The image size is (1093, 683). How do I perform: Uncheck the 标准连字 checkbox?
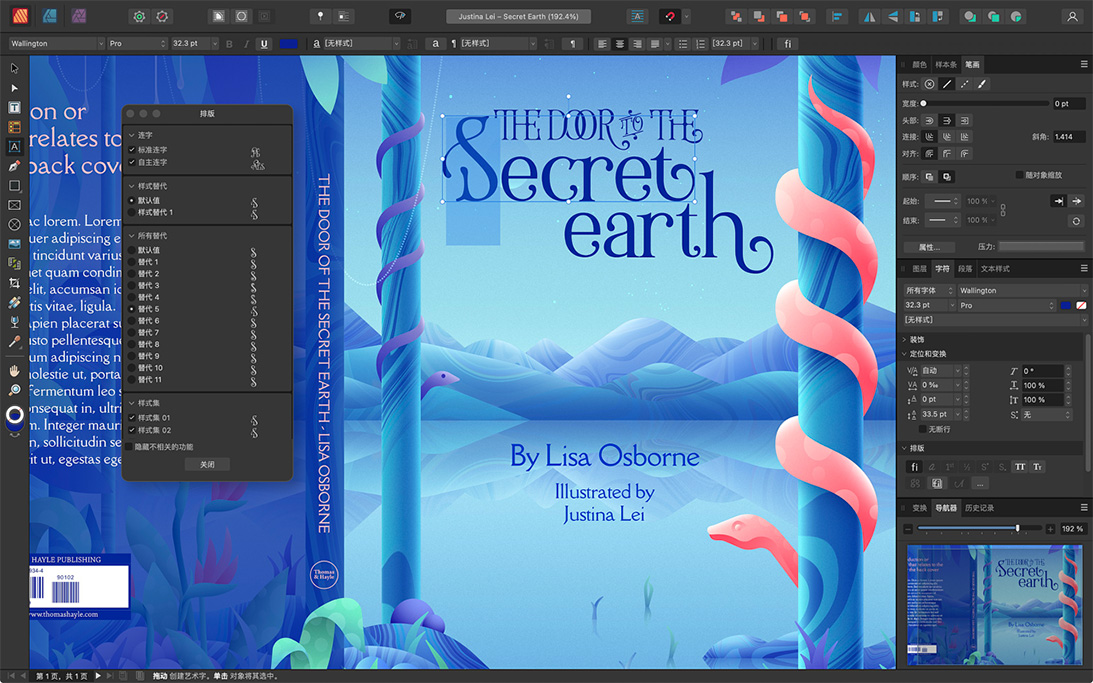[132, 150]
